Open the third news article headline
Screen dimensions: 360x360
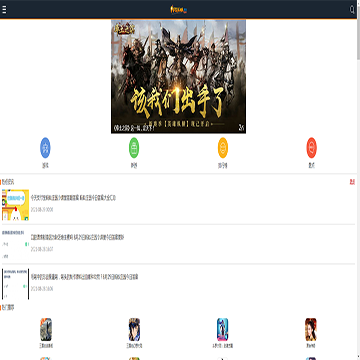tap(84, 277)
